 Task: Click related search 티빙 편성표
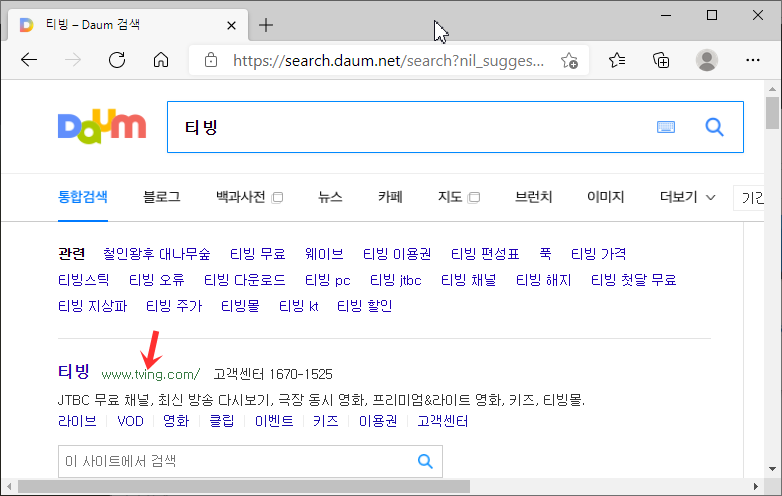pyautogui.click(x=485, y=254)
